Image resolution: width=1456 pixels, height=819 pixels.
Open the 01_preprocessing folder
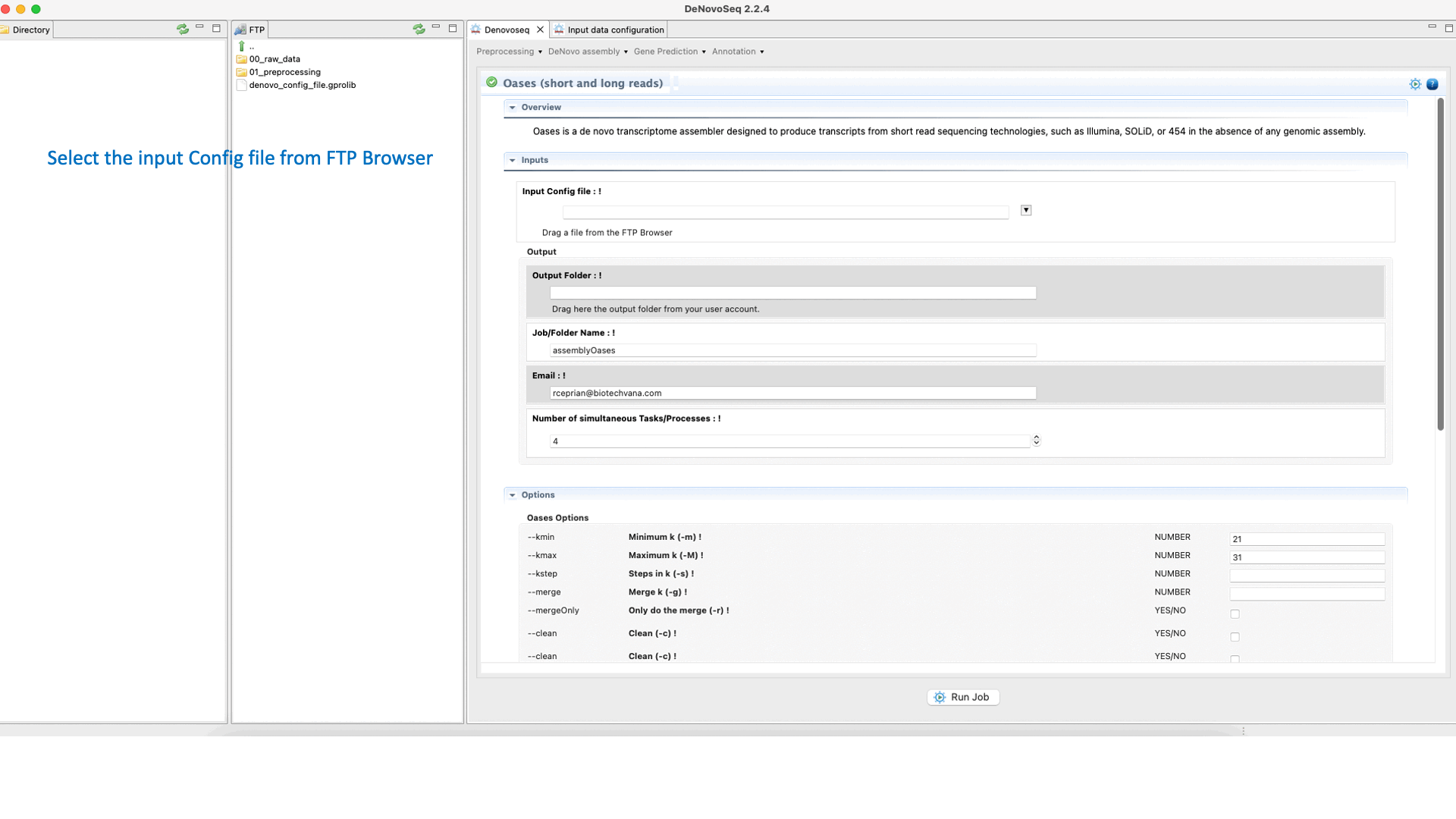[284, 72]
